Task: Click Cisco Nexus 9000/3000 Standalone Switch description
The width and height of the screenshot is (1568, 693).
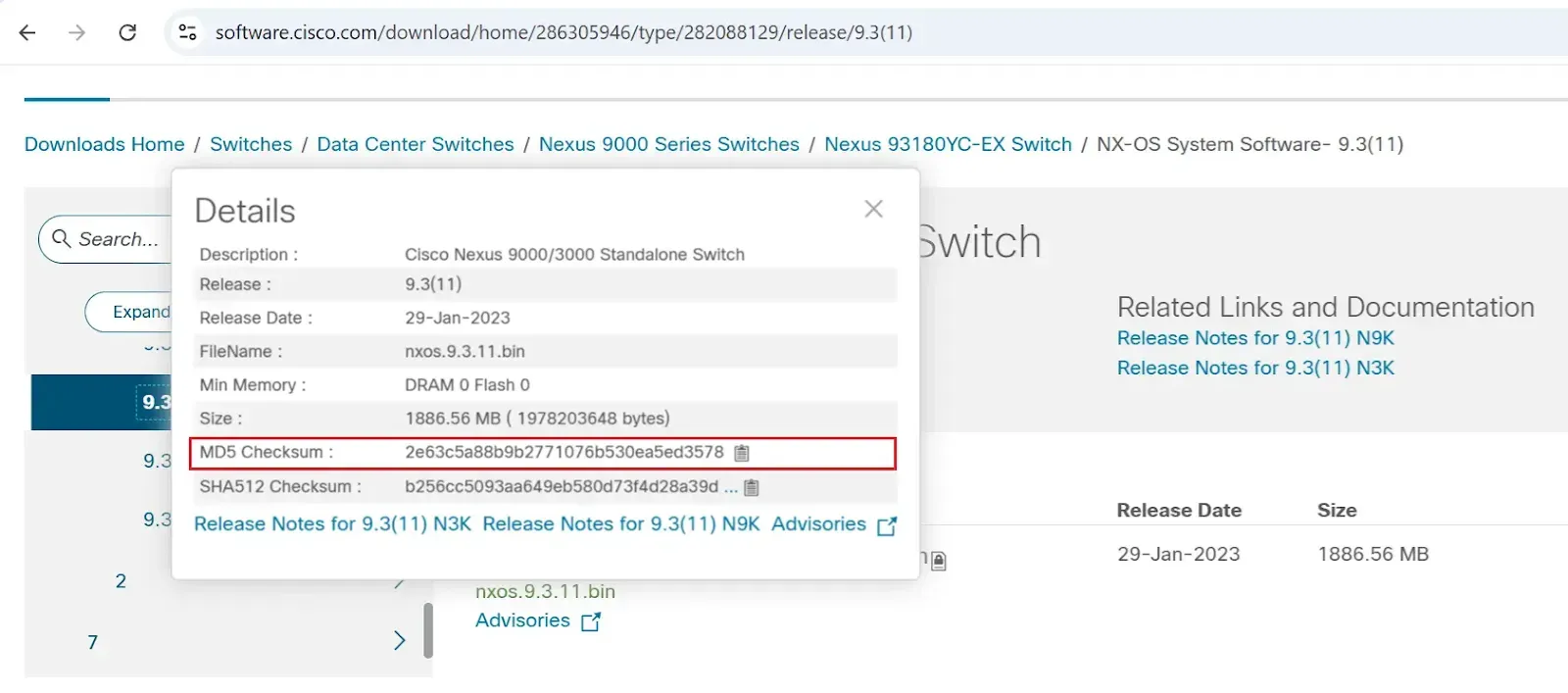Action: click(574, 255)
